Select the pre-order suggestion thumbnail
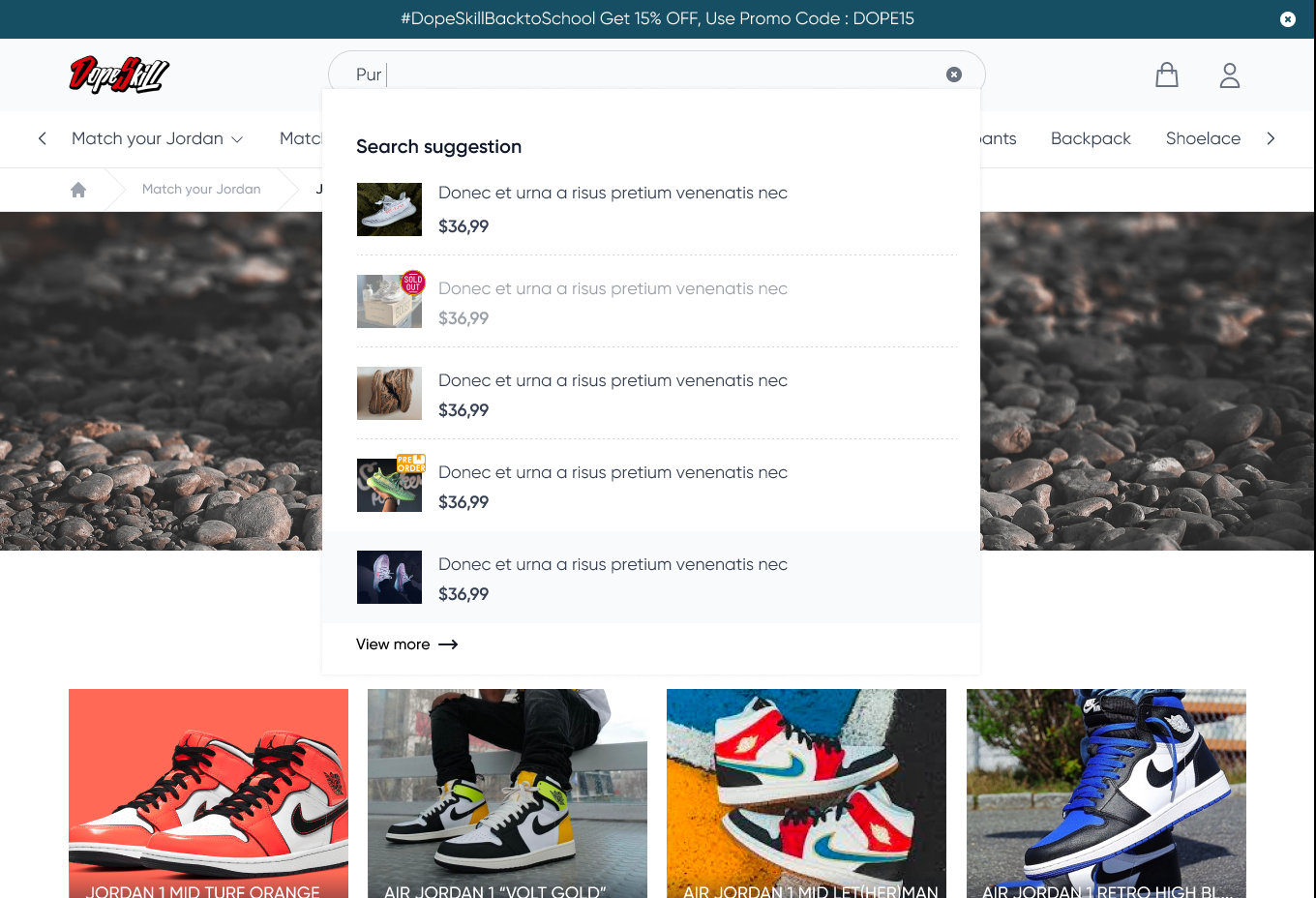 (x=389, y=485)
